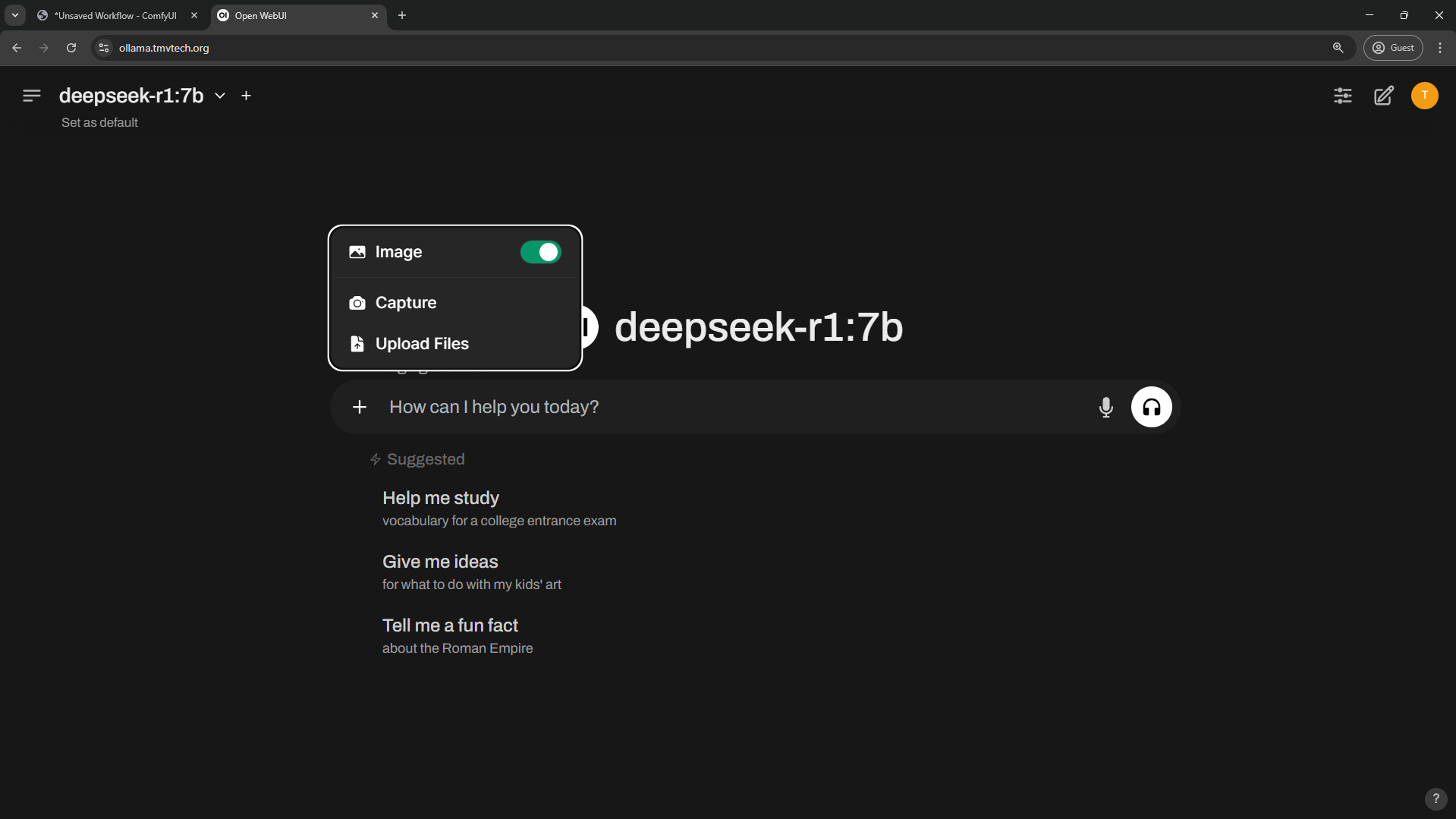The image size is (1456, 819).
Task: Open chat Controls with the sliders icon
Action: (1342, 96)
